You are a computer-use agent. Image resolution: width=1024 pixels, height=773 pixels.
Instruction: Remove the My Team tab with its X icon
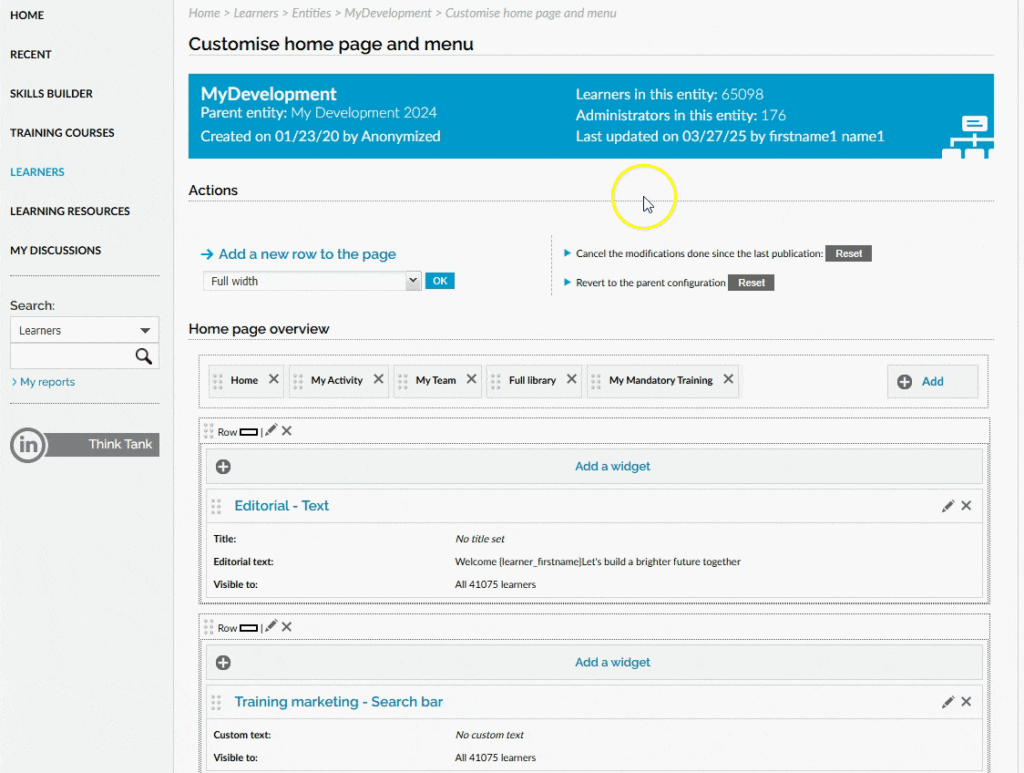click(471, 380)
